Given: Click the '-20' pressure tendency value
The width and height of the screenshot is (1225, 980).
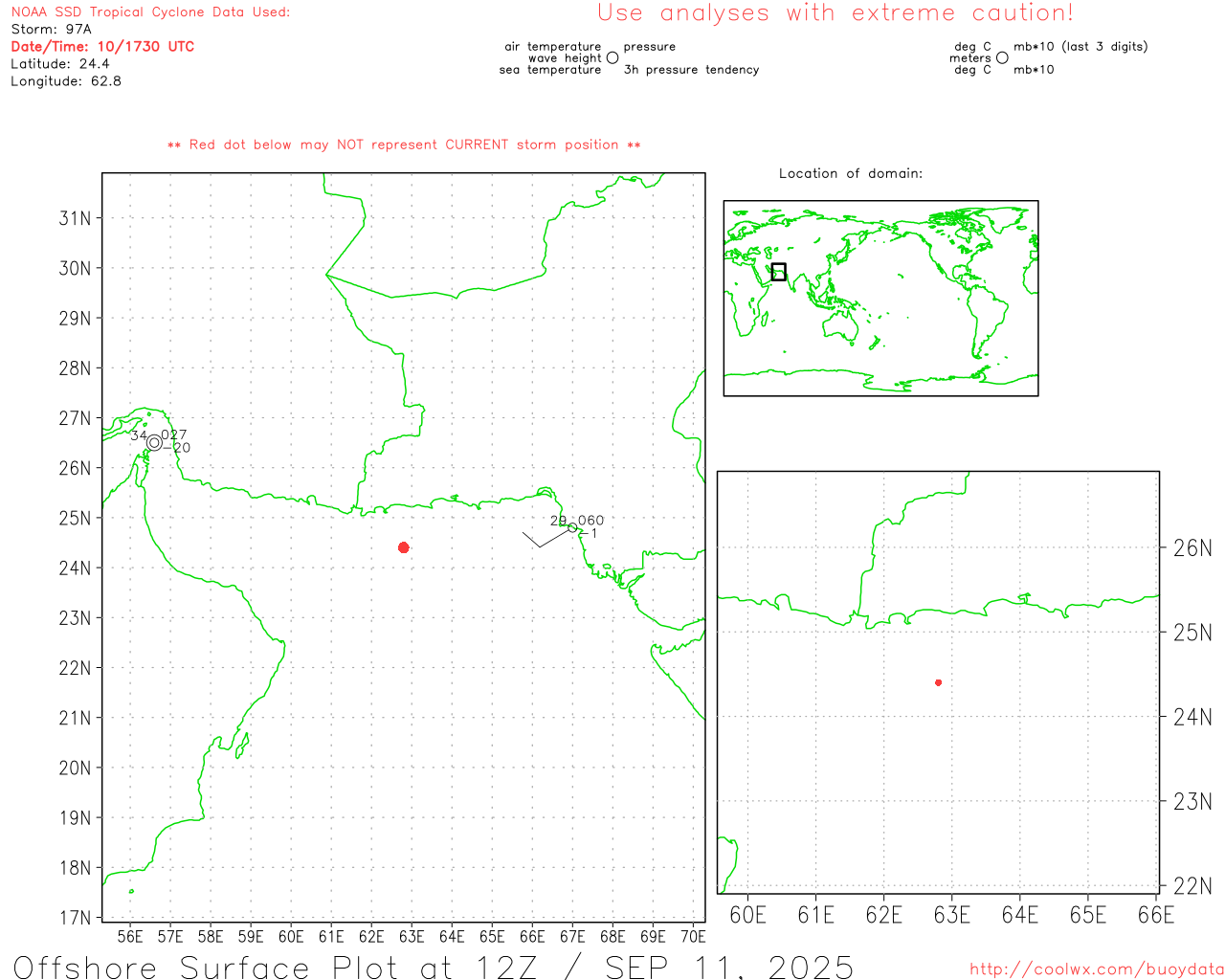Looking at the screenshot, I should tap(177, 448).
